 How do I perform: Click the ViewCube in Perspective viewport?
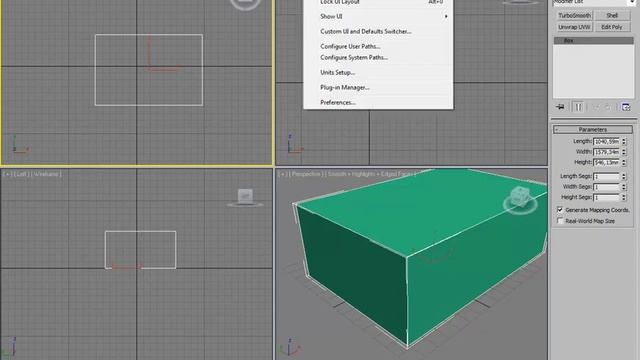click(x=520, y=199)
